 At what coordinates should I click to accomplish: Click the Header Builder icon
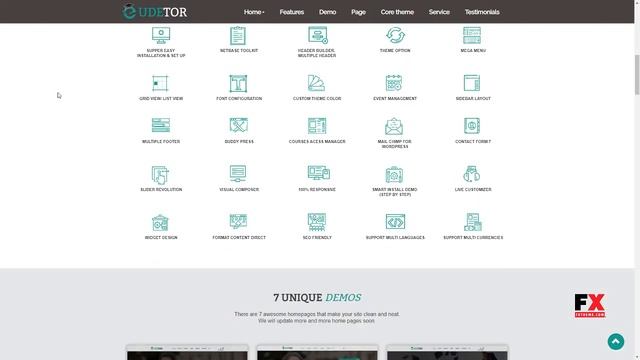click(318, 35)
